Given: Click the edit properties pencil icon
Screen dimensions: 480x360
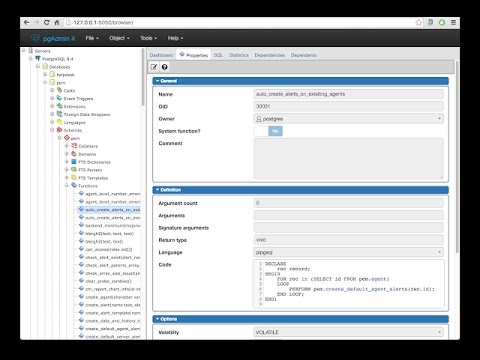Looking at the screenshot, I should coord(154,67).
